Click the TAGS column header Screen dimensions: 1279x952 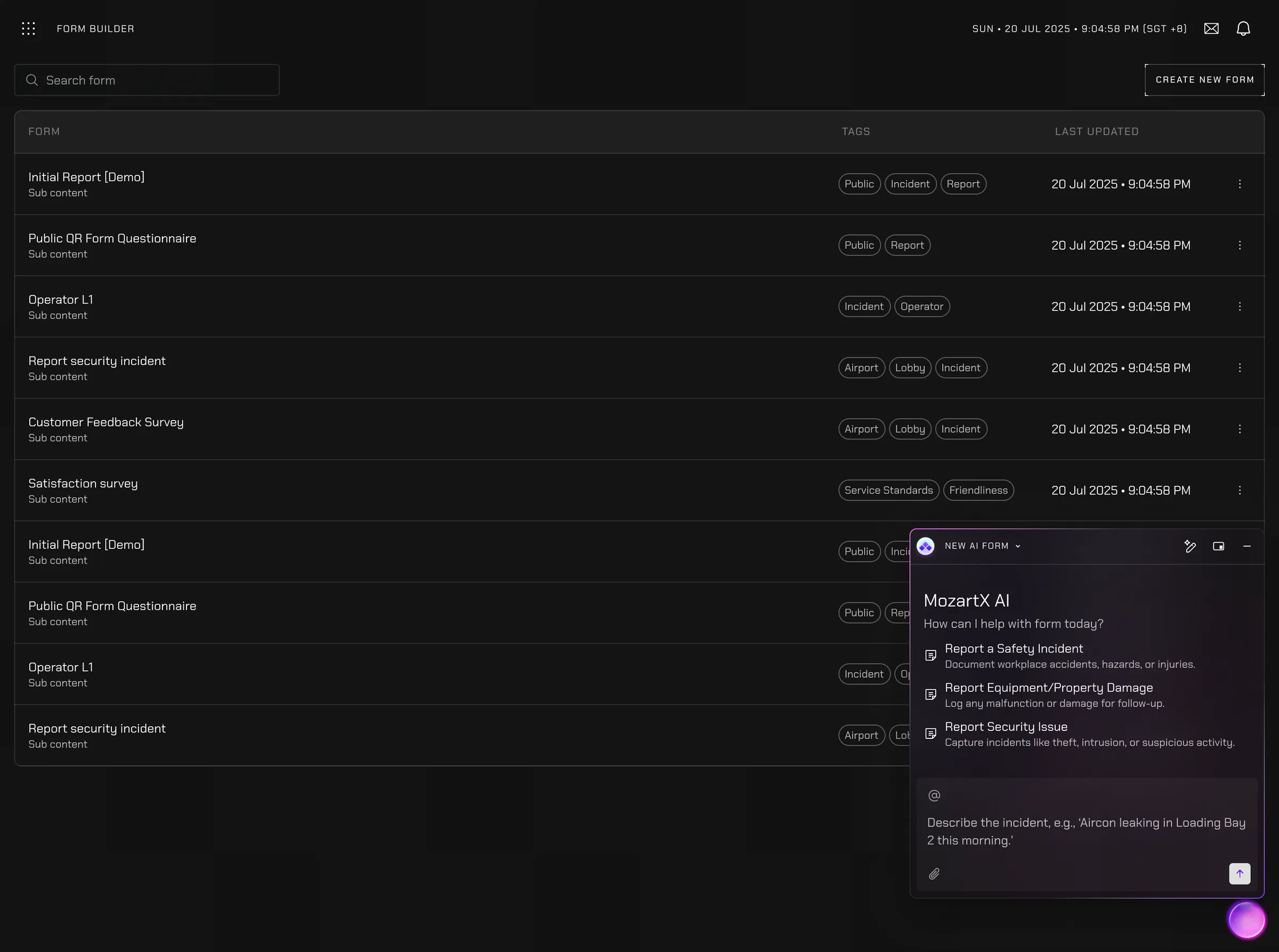(856, 132)
